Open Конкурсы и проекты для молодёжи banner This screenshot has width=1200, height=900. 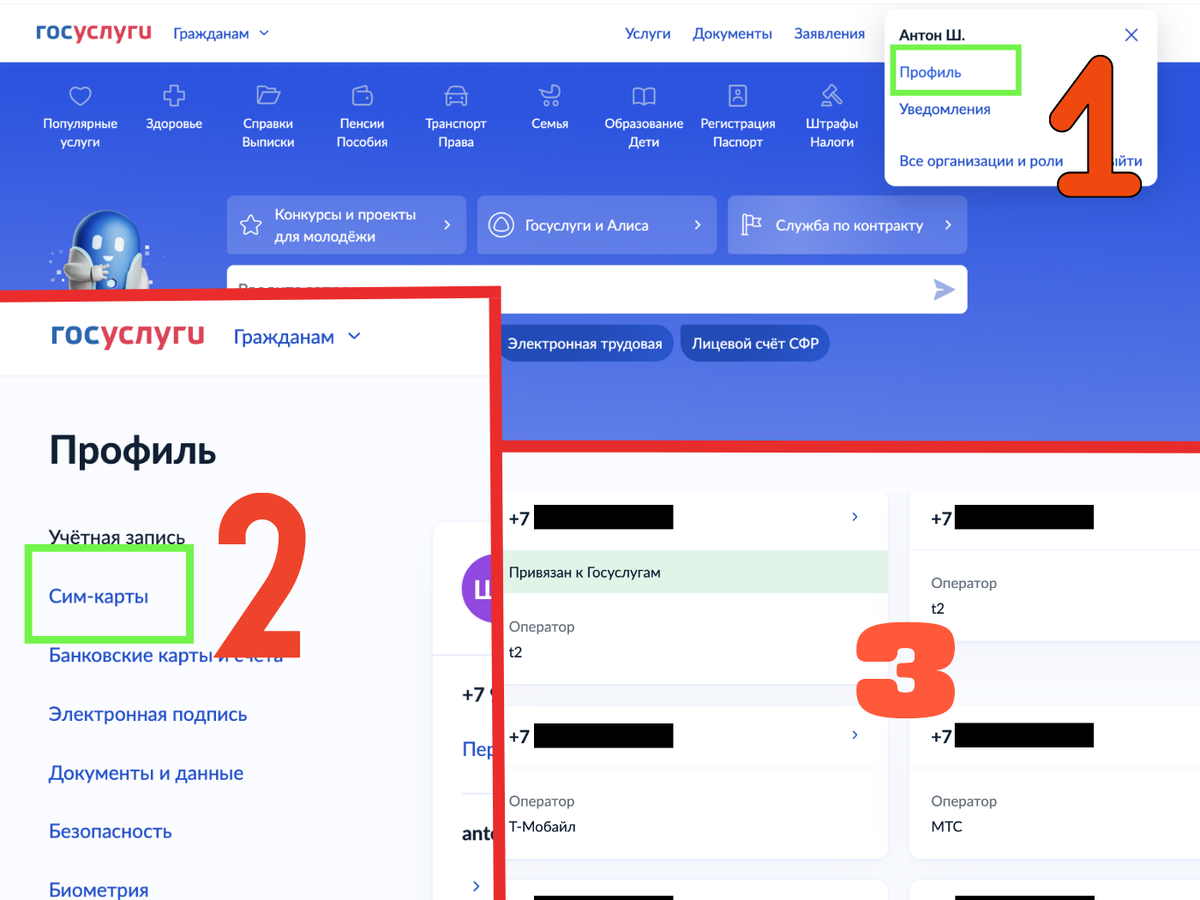click(x=346, y=225)
